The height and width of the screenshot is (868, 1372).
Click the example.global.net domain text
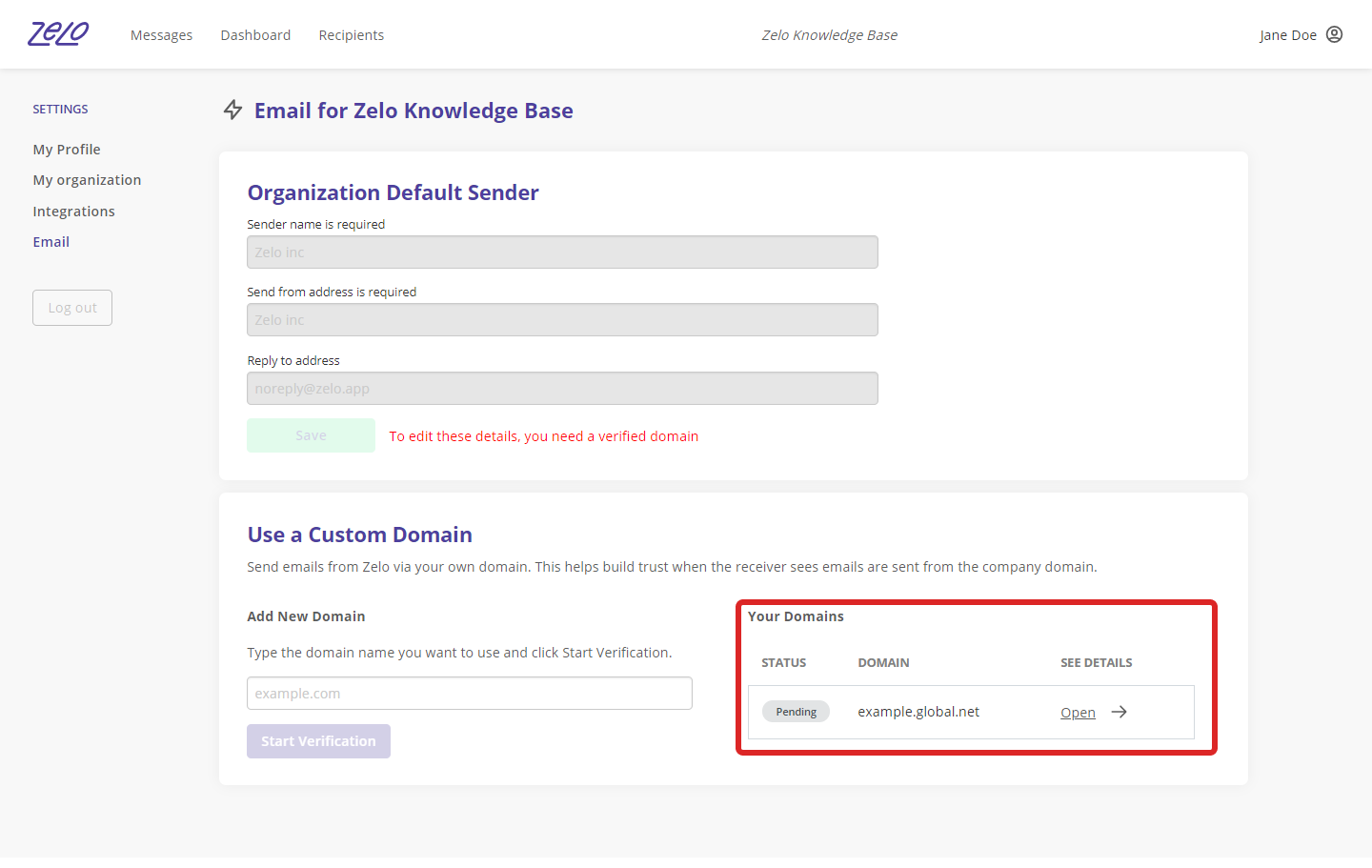918,712
